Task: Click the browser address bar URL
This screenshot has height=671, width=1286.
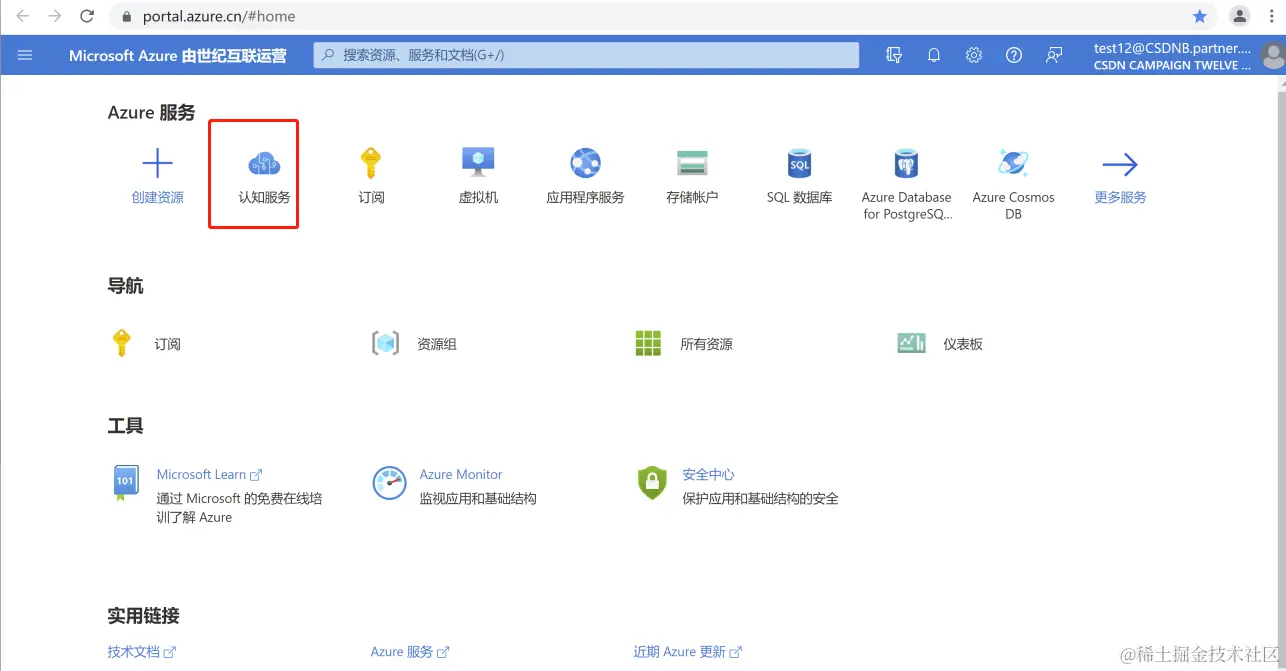Action: [x=220, y=16]
